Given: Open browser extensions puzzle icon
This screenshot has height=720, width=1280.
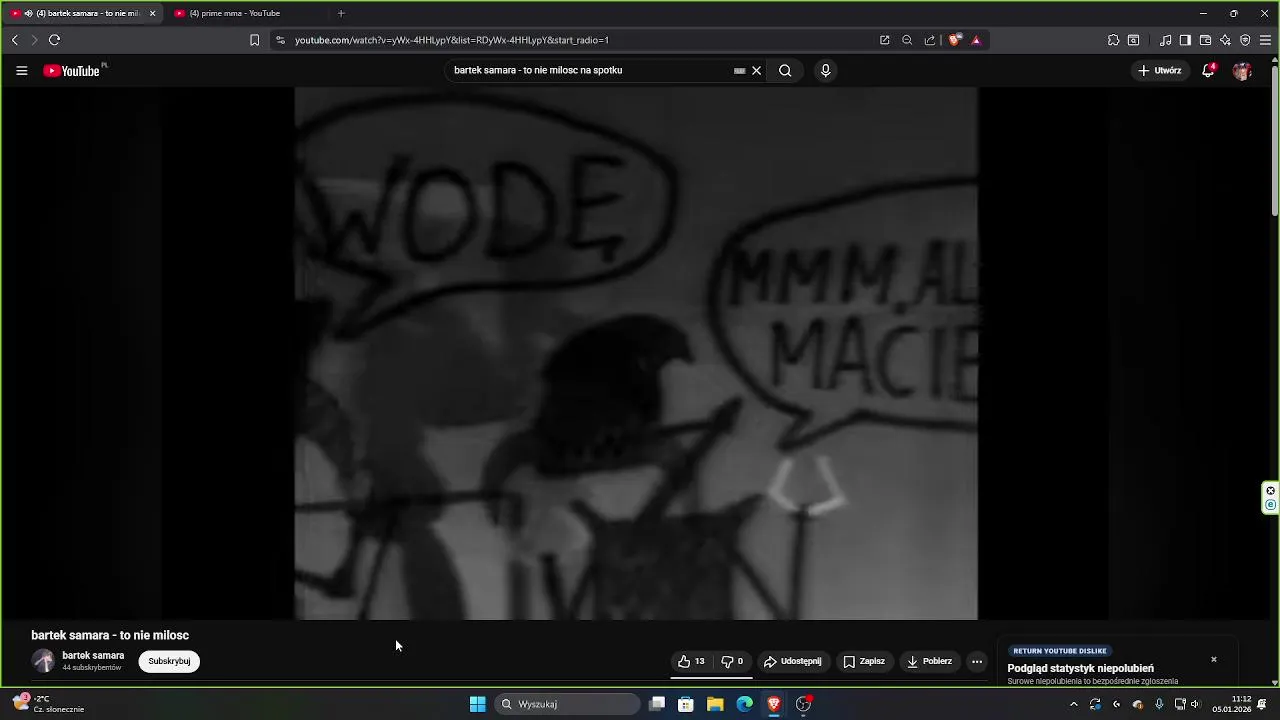Looking at the screenshot, I should [1113, 40].
